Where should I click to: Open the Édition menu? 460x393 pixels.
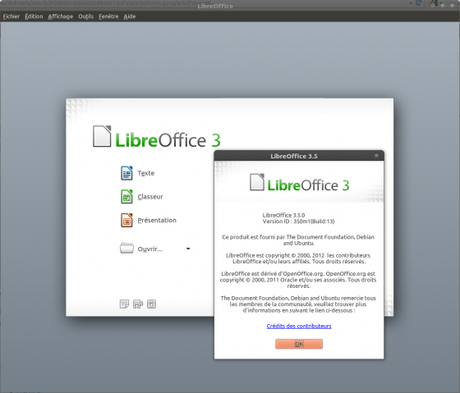coord(34,16)
